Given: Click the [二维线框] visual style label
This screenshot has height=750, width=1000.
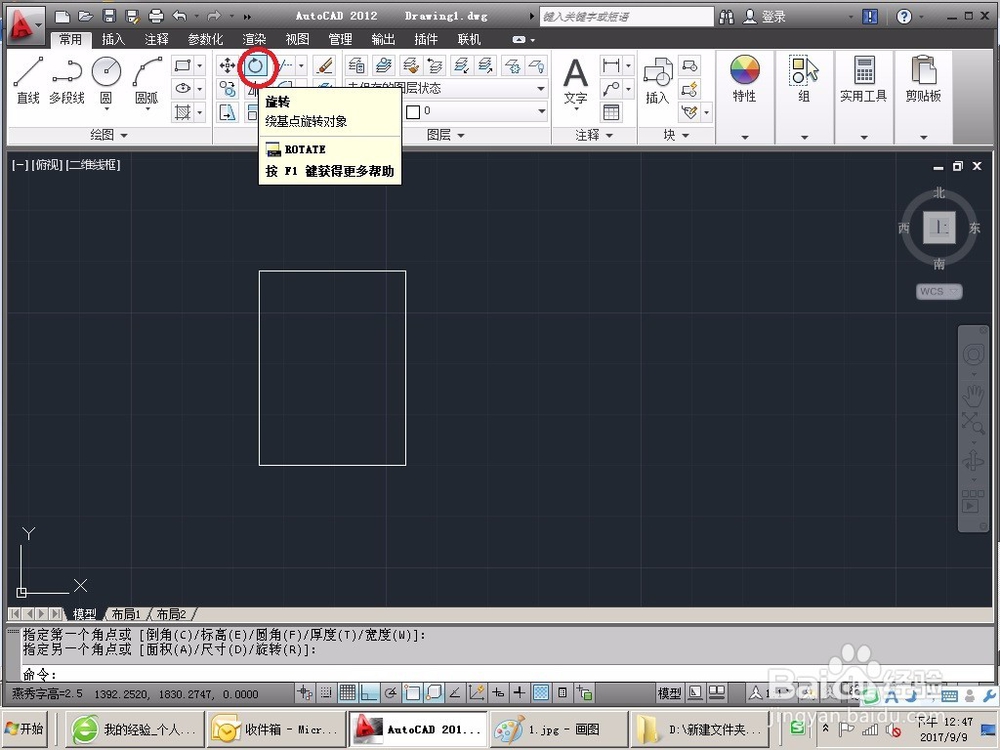Looking at the screenshot, I should coord(93,165).
